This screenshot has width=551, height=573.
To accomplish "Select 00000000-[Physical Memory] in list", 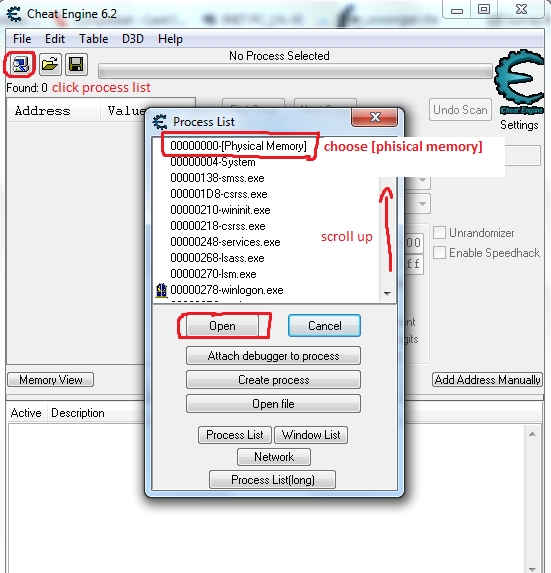I will click(238, 146).
